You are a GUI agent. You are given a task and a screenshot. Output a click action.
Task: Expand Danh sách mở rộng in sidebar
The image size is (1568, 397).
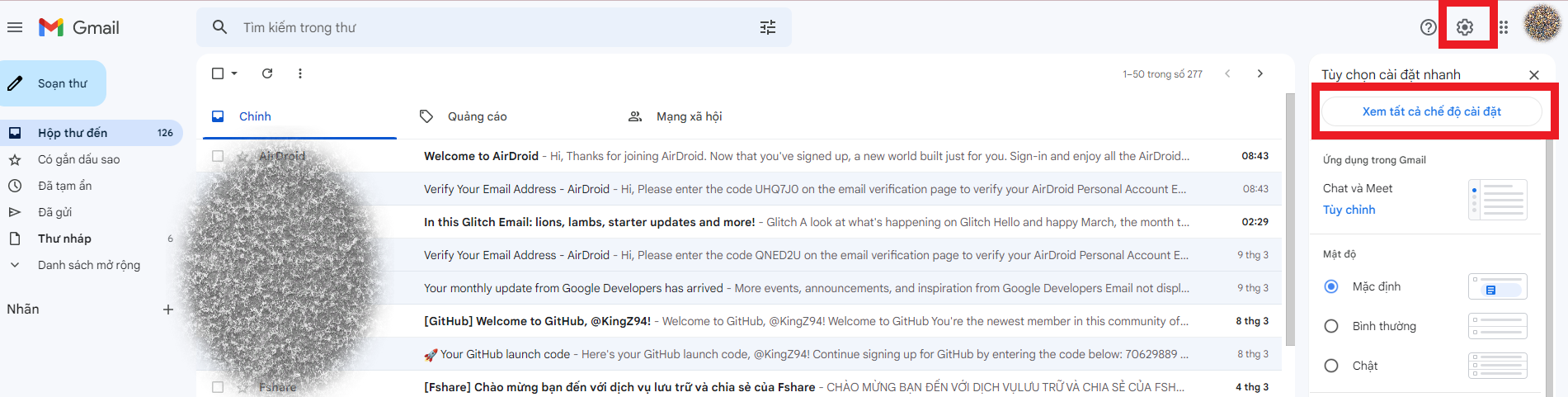pos(88,265)
